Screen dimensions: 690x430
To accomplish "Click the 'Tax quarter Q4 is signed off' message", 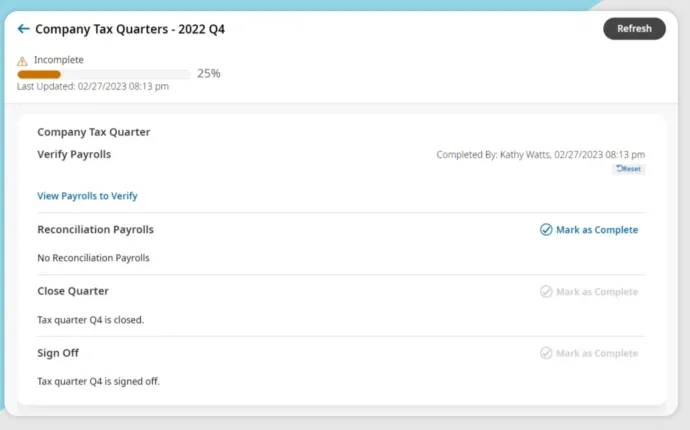I will [98, 381].
